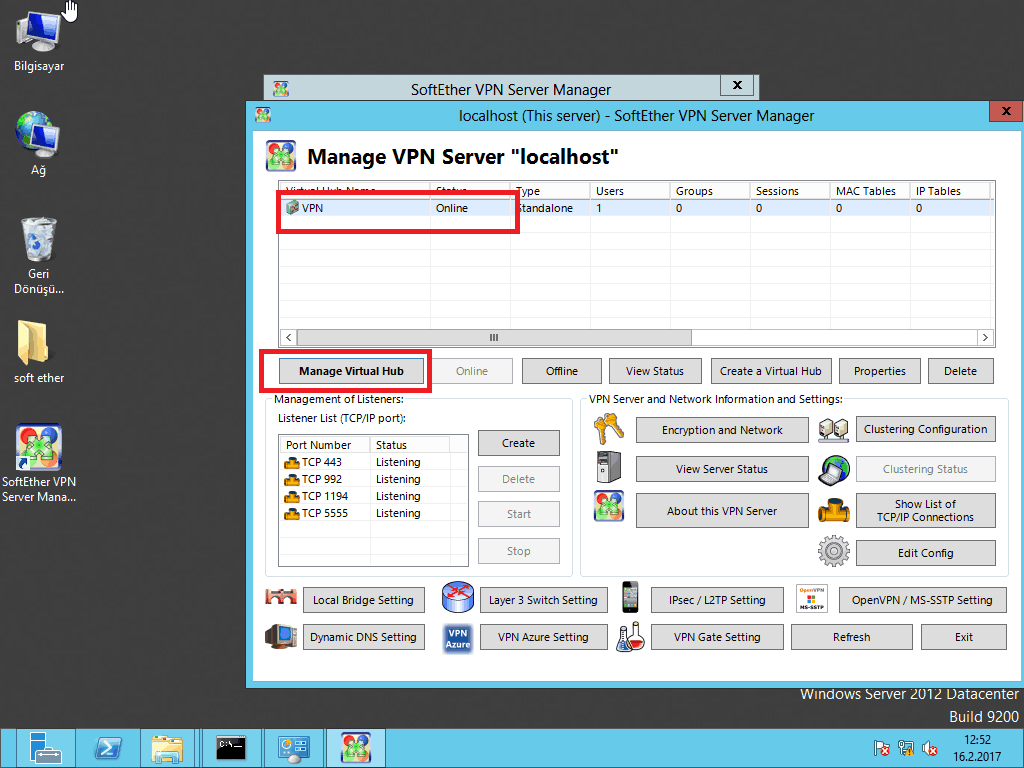Screen dimensions: 1024x768
Task: Click the hub list horizontal scrollbar right arrow
Action: [985, 338]
